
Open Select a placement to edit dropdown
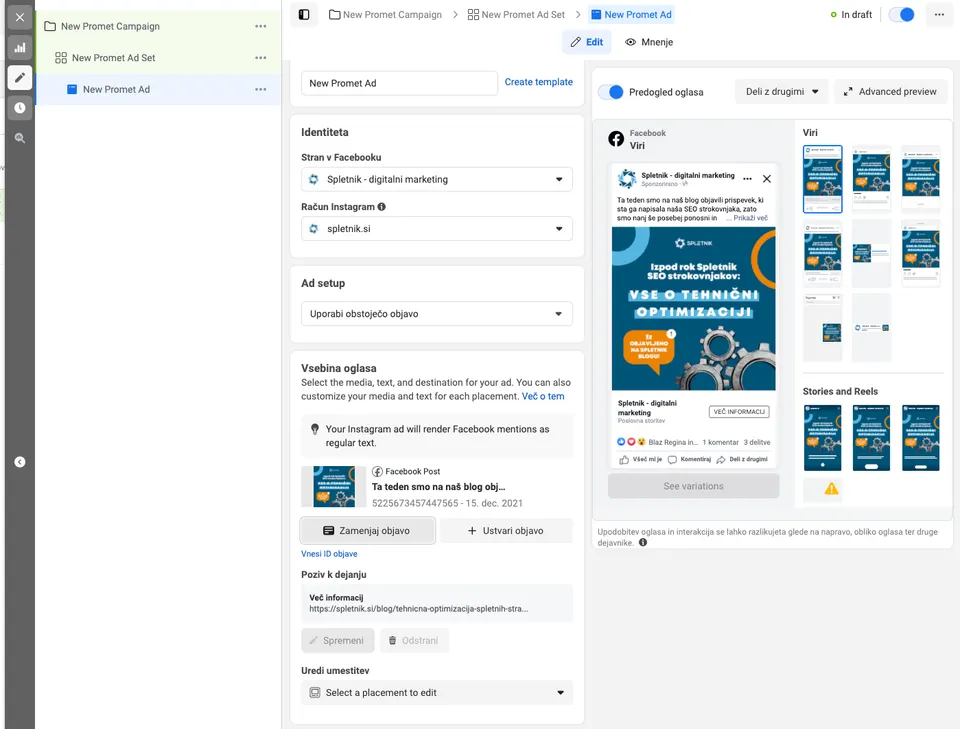(x=437, y=693)
